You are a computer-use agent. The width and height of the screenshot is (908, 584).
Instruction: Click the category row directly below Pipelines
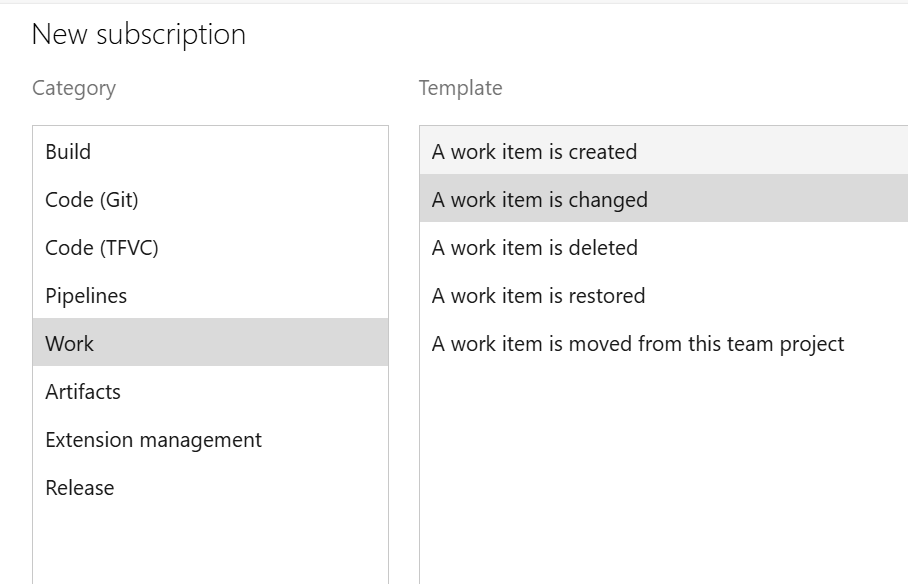click(x=70, y=344)
